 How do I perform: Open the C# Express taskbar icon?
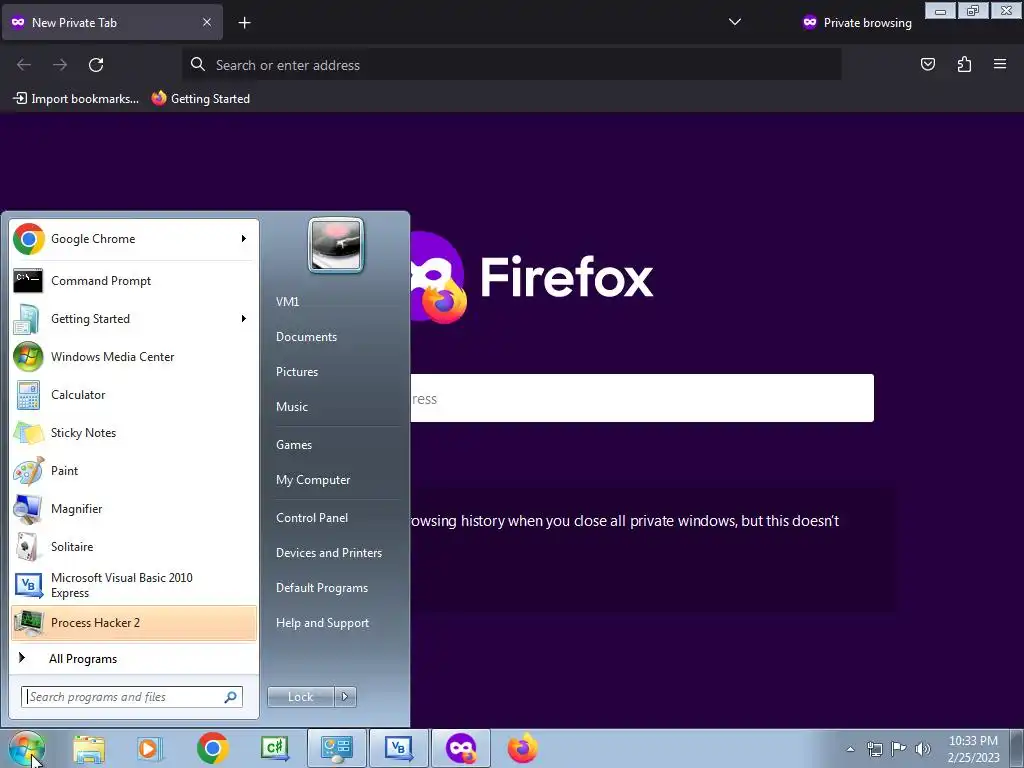point(274,748)
